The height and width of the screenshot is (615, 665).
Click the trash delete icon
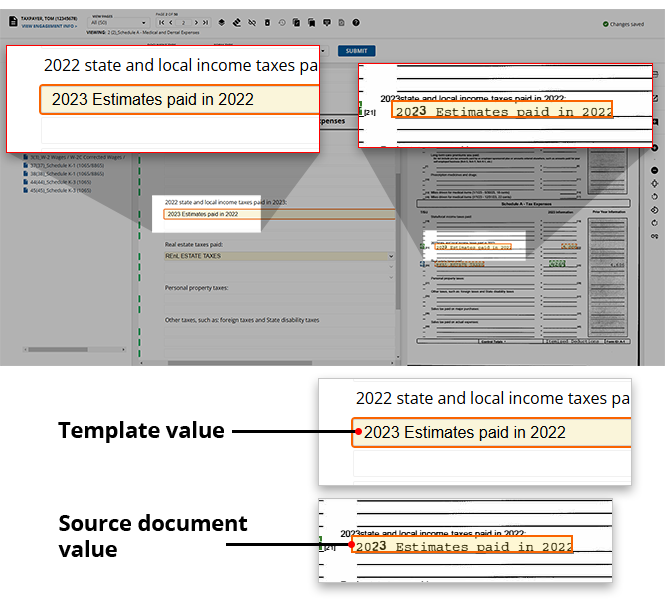[x=267, y=22]
